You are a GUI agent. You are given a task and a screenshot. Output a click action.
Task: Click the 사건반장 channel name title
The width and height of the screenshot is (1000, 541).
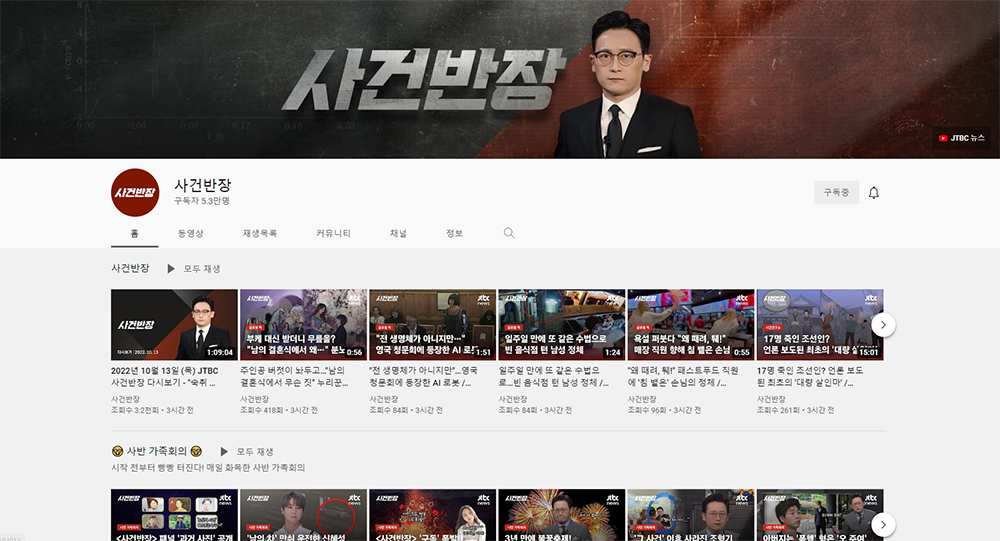coord(203,185)
